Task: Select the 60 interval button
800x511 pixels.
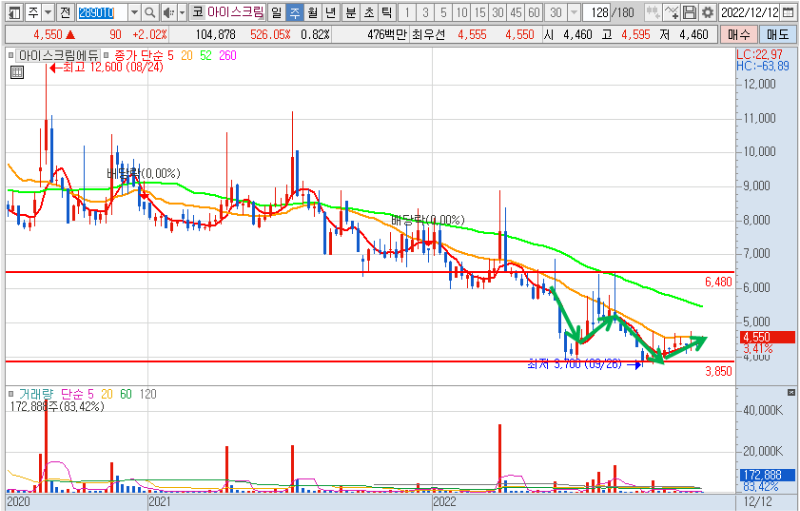Action: point(534,12)
